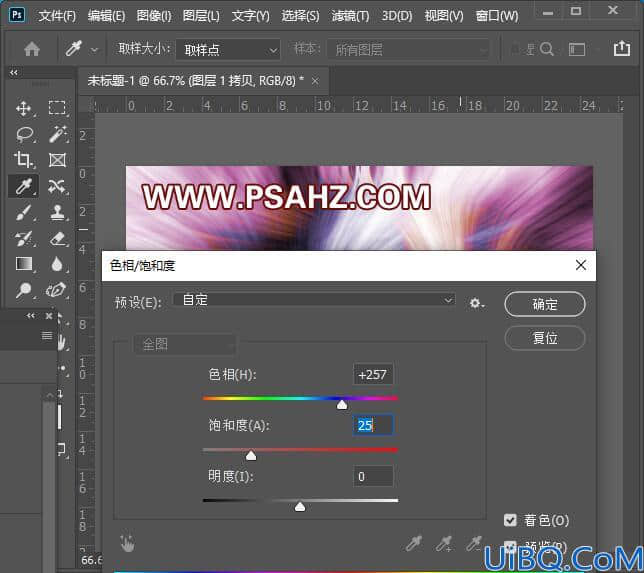Select the Frame tool
644x573 pixels.
pos(58,160)
